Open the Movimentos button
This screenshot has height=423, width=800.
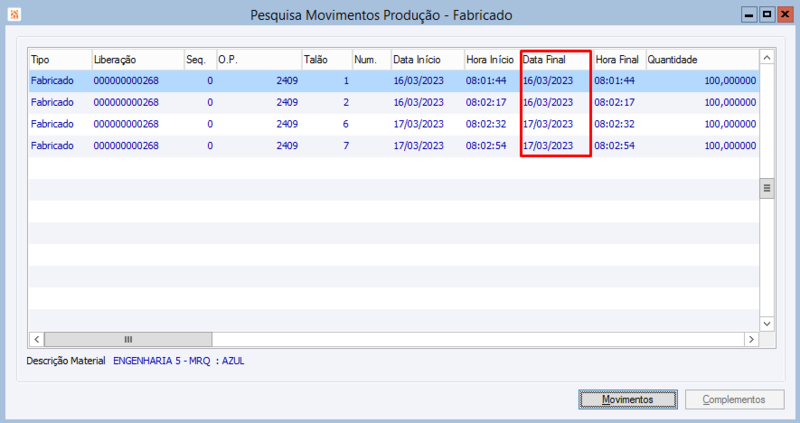(x=628, y=400)
